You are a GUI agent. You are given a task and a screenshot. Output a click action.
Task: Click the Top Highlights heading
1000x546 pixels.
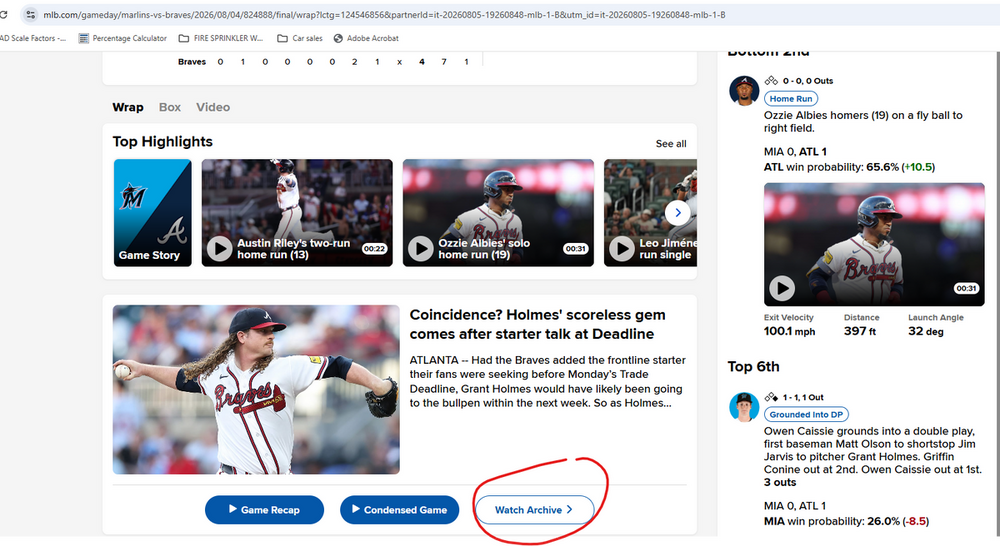tap(163, 142)
